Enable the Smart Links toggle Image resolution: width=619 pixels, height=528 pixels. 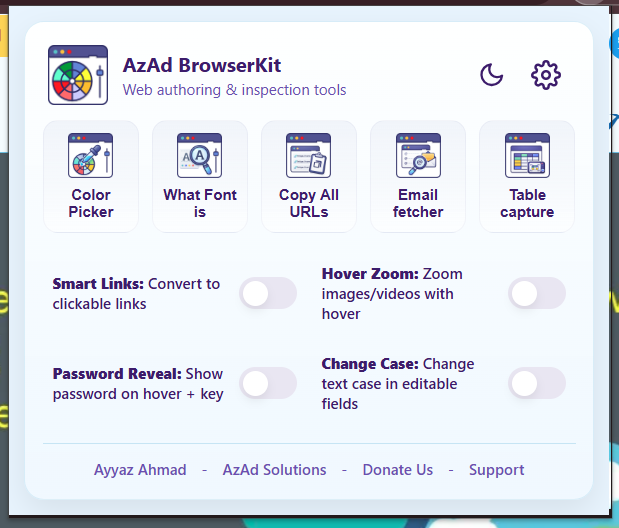tap(268, 293)
